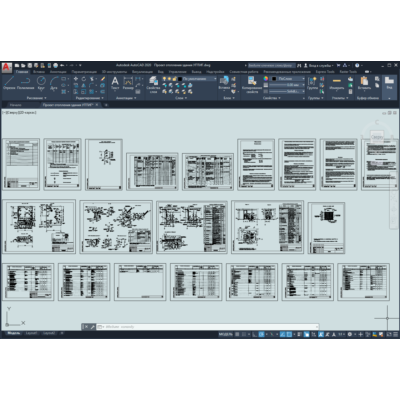Click the object color wheel swatch

click(266, 79)
